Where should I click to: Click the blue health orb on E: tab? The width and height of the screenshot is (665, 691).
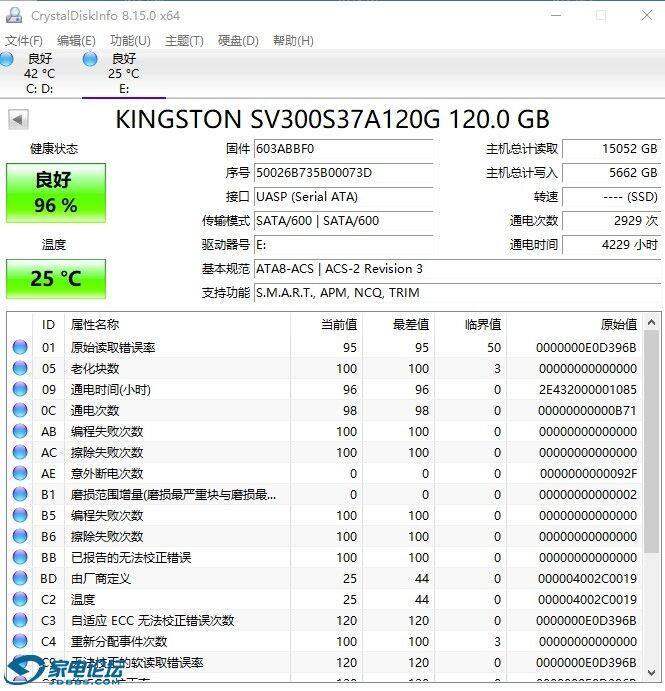pos(90,59)
